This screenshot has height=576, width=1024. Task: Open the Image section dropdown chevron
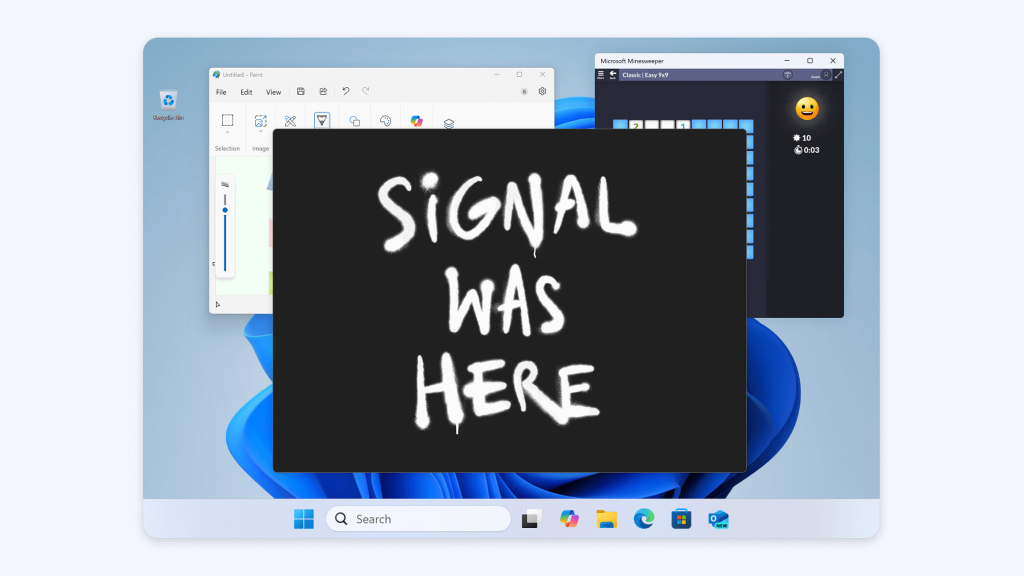[x=260, y=133]
